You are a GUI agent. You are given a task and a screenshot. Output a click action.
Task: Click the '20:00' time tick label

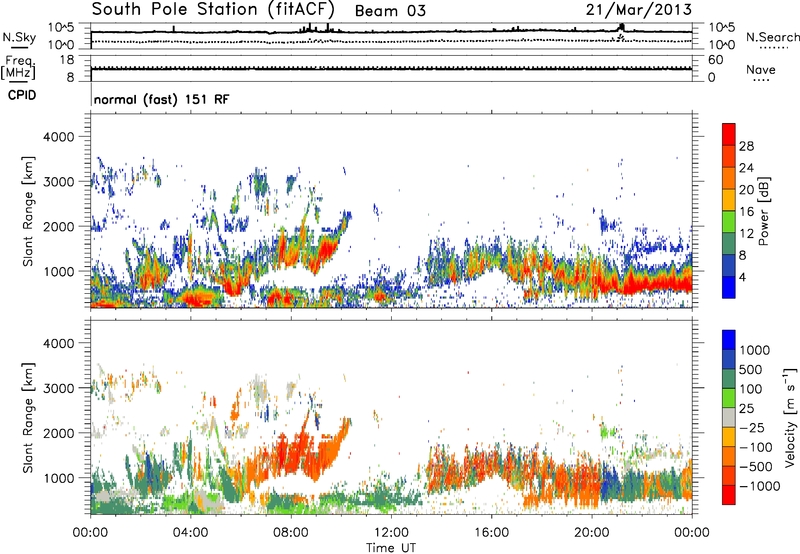click(x=591, y=533)
